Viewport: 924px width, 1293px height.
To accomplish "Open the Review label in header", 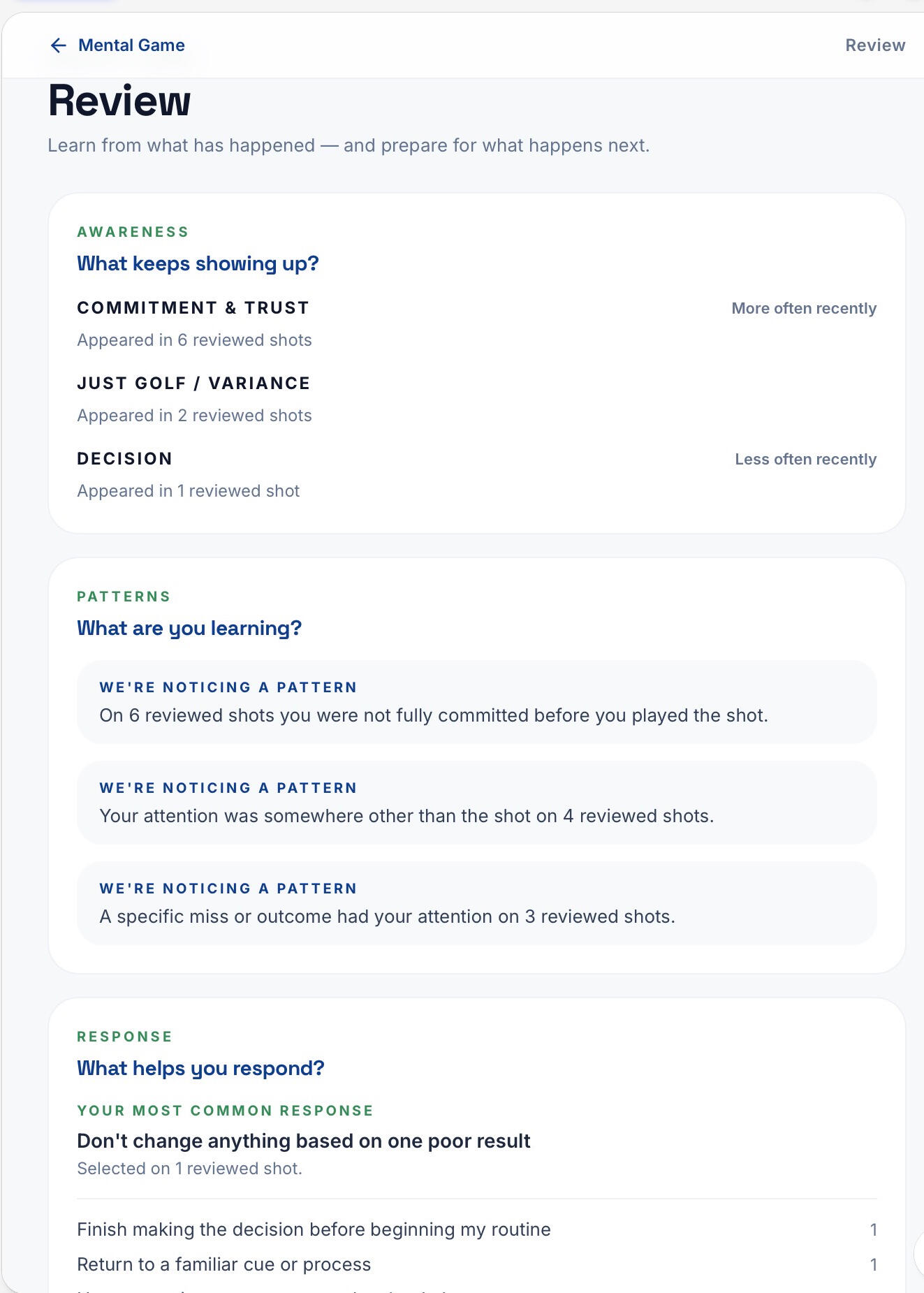I will coord(875,45).
